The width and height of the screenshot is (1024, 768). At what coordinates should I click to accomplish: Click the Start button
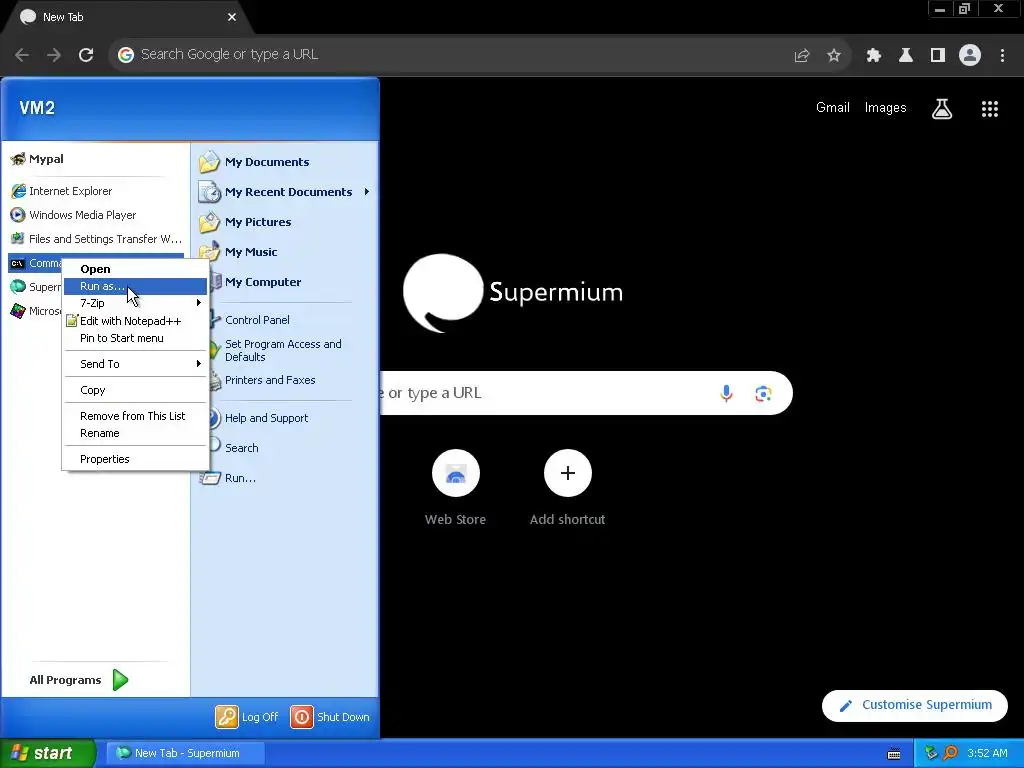tap(48, 753)
